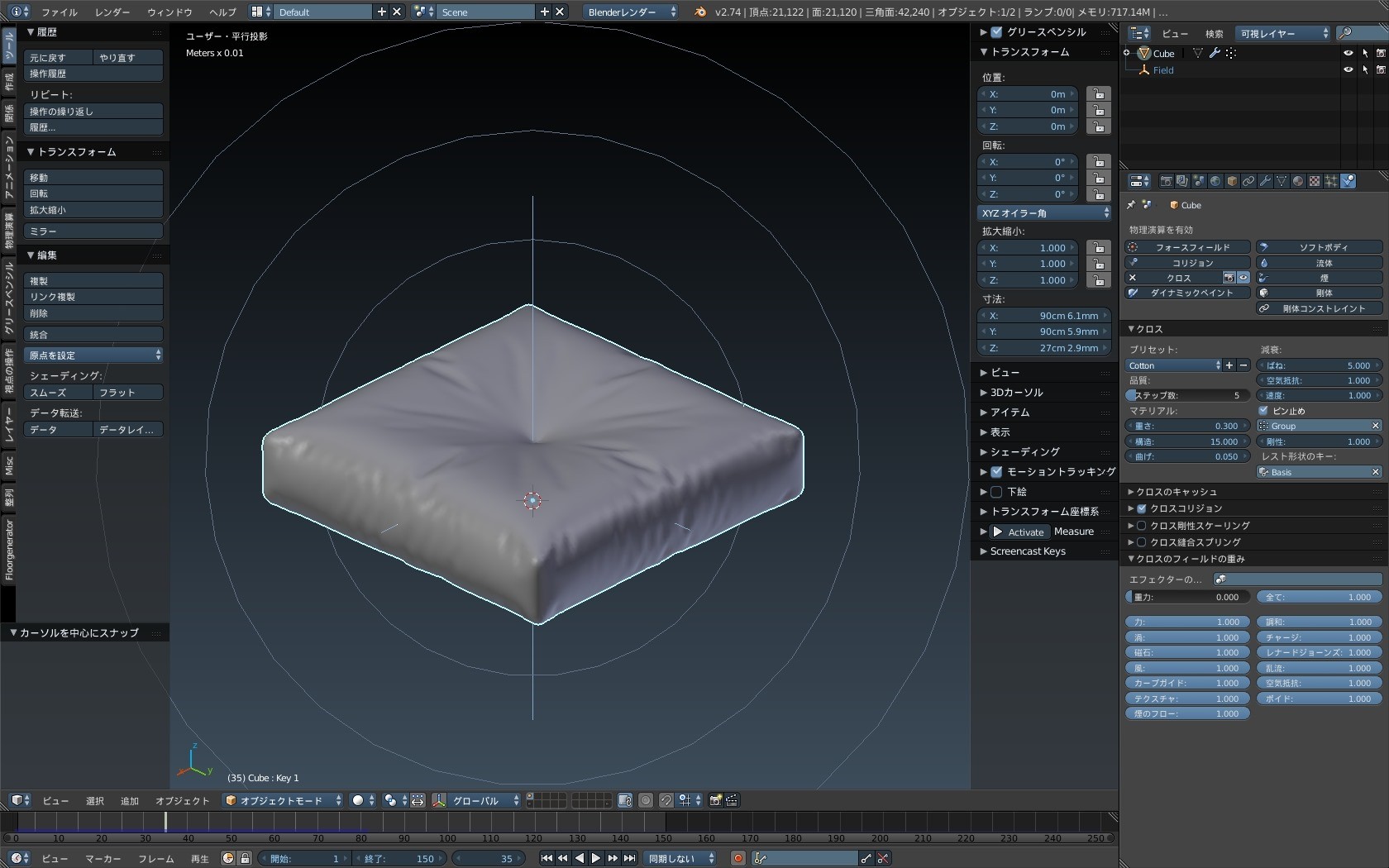Open the Texture checkerboard tab
The width and height of the screenshot is (1389, 868).
click(x=1315, y=181)
